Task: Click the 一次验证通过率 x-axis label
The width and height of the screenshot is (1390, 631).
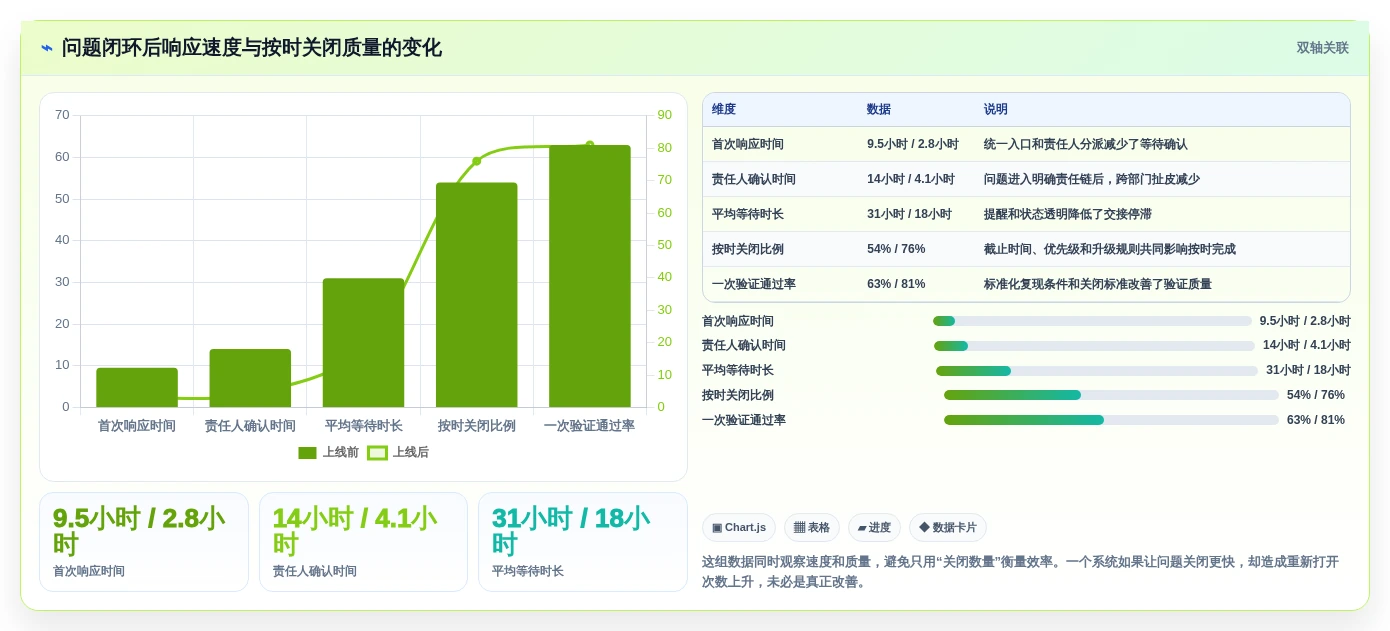Action: pos(590,426)
